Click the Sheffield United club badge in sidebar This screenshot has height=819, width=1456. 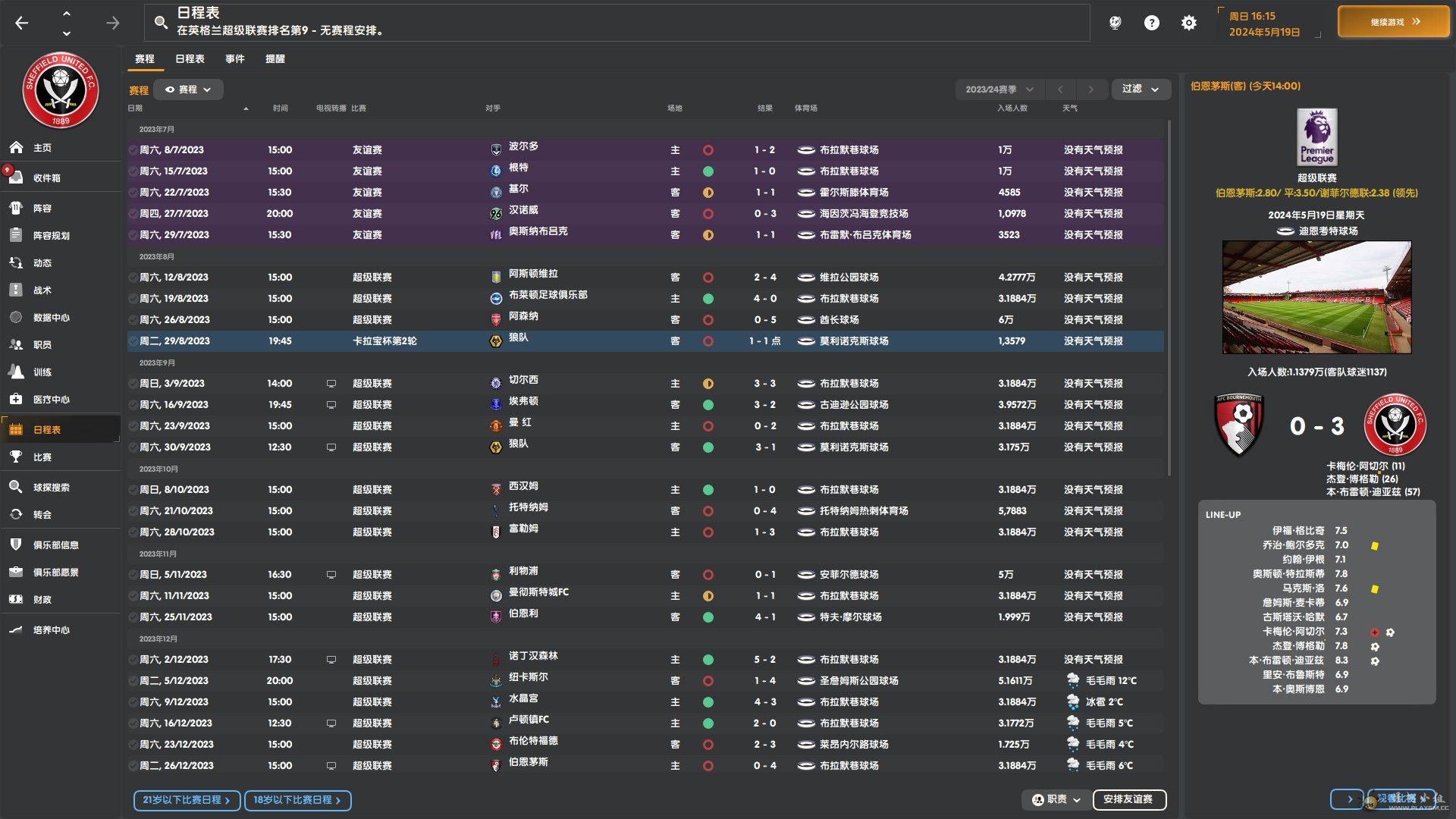click(61, 91)
